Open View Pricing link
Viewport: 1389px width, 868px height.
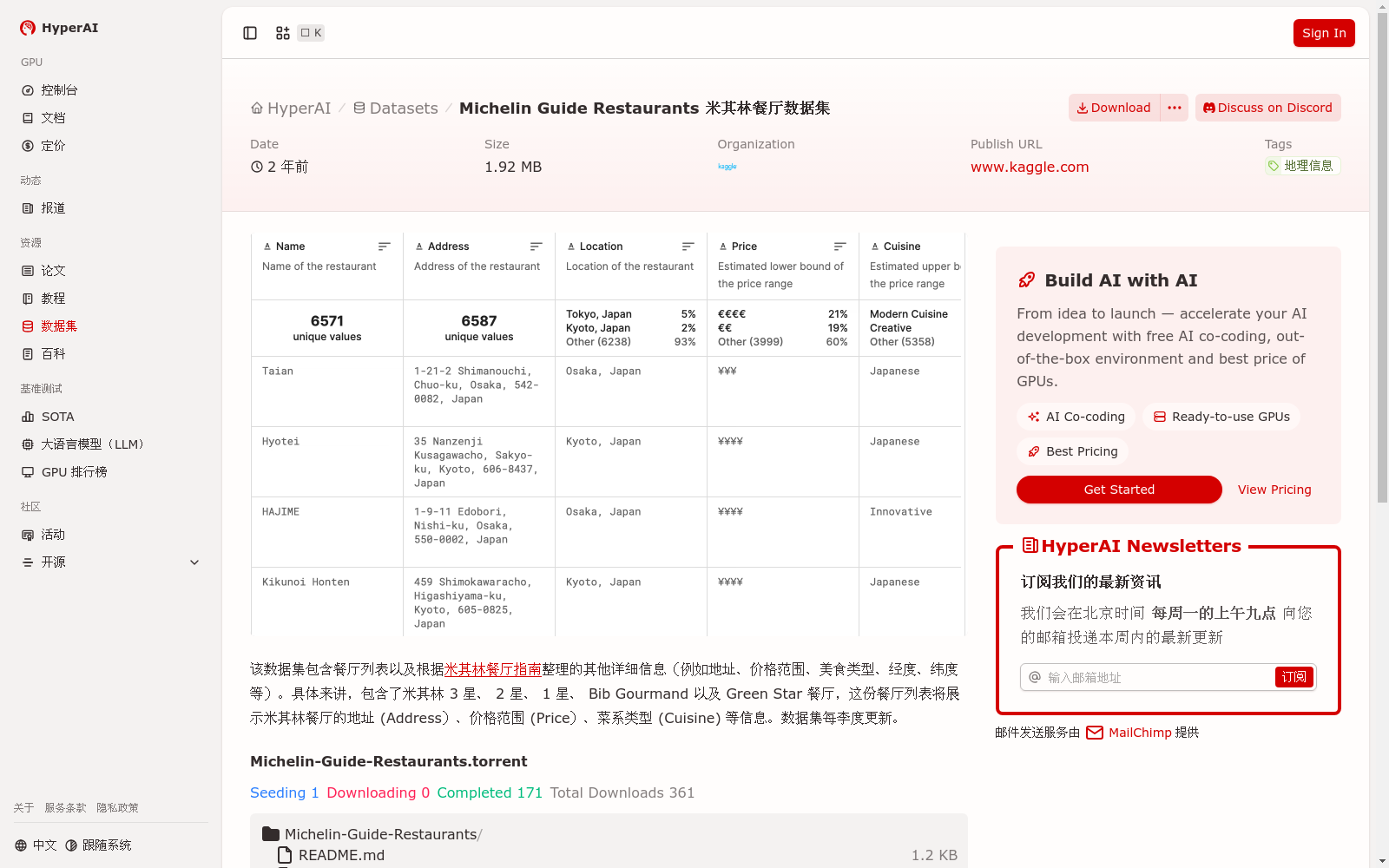coord(1274,490)
